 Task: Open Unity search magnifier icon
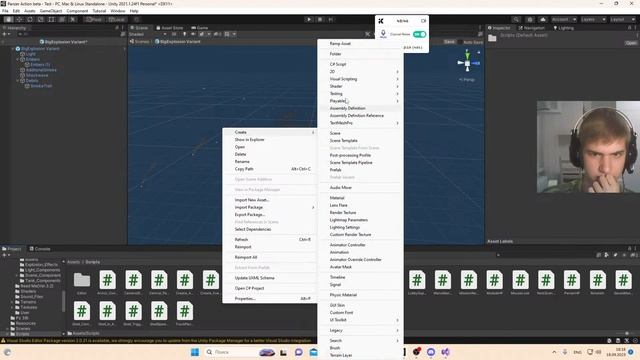point(516,19)
